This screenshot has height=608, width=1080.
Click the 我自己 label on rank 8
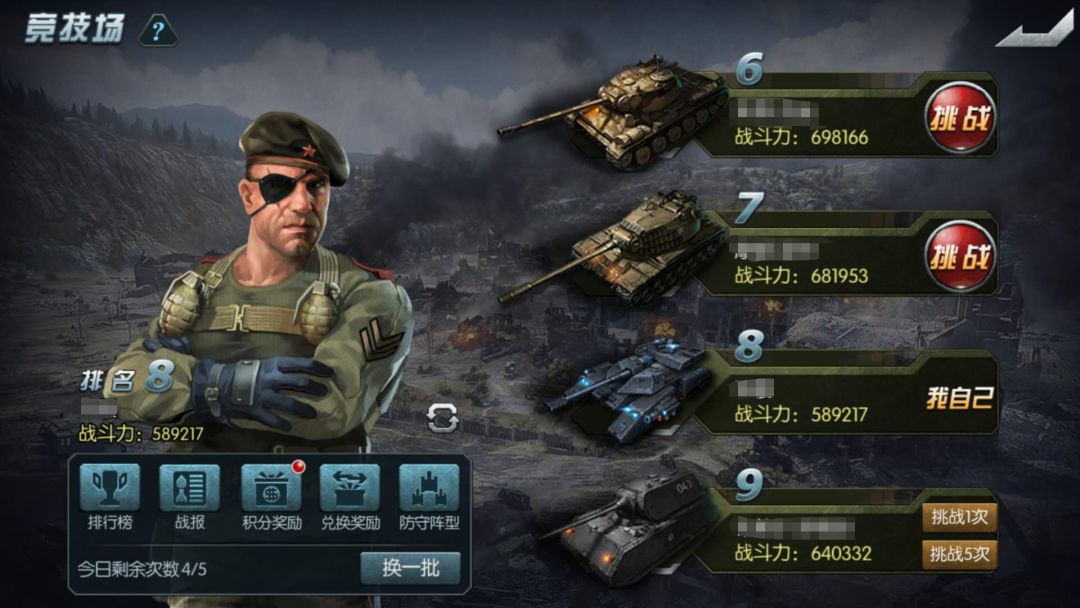[x=959, y=397]
